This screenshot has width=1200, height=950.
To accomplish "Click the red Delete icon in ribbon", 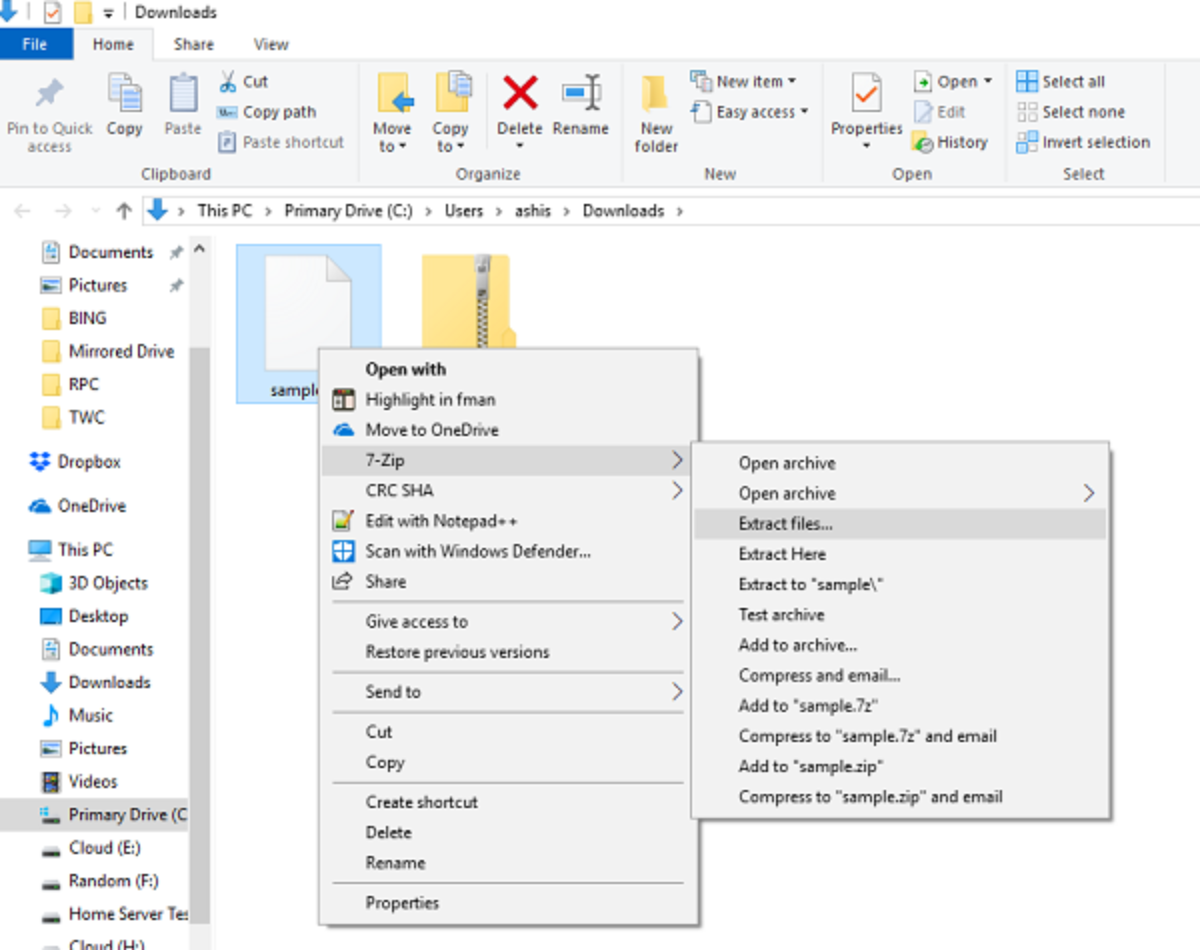I will coord(519,94).
